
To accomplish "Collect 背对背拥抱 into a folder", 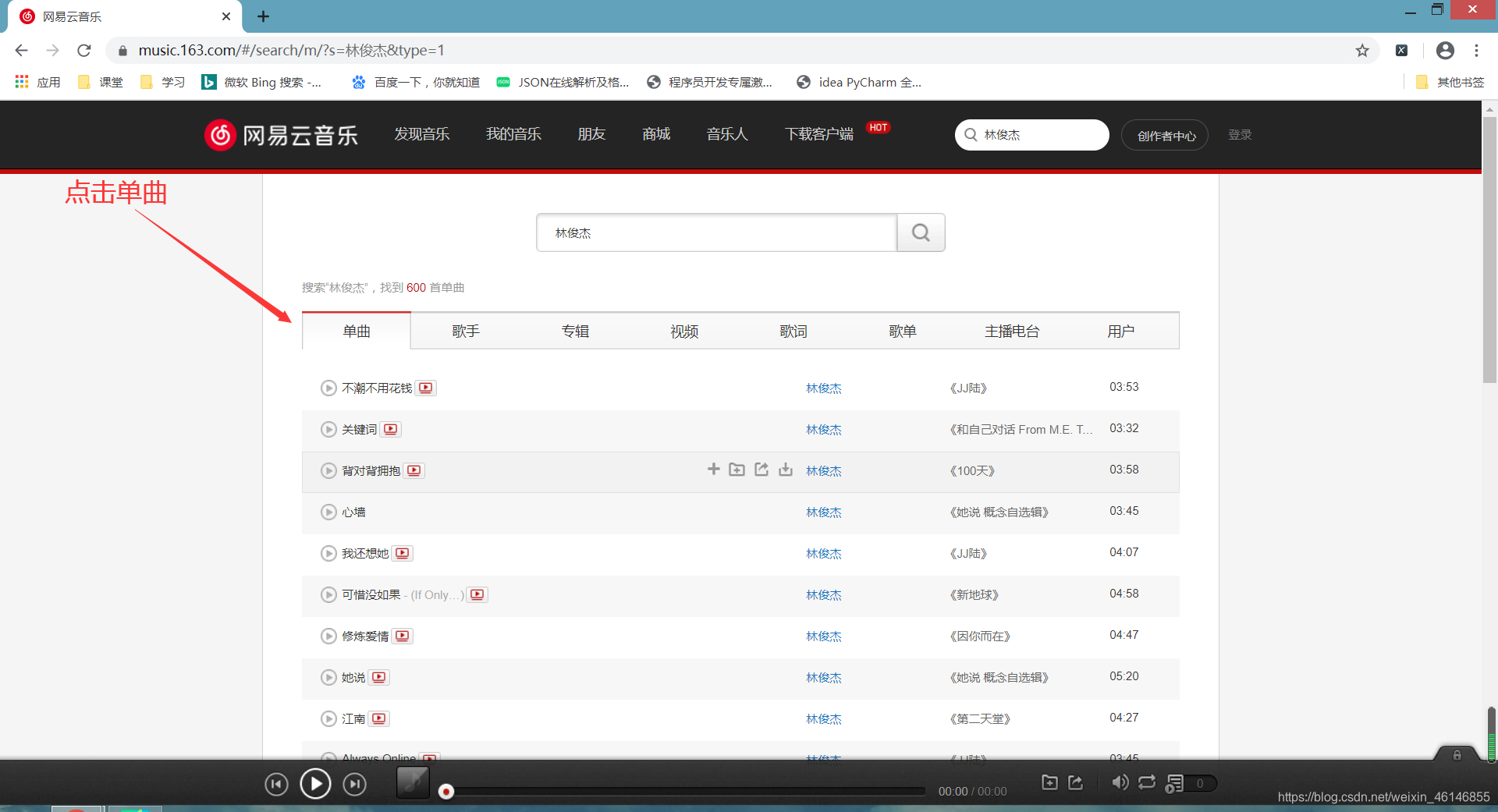I will point(737,469).
